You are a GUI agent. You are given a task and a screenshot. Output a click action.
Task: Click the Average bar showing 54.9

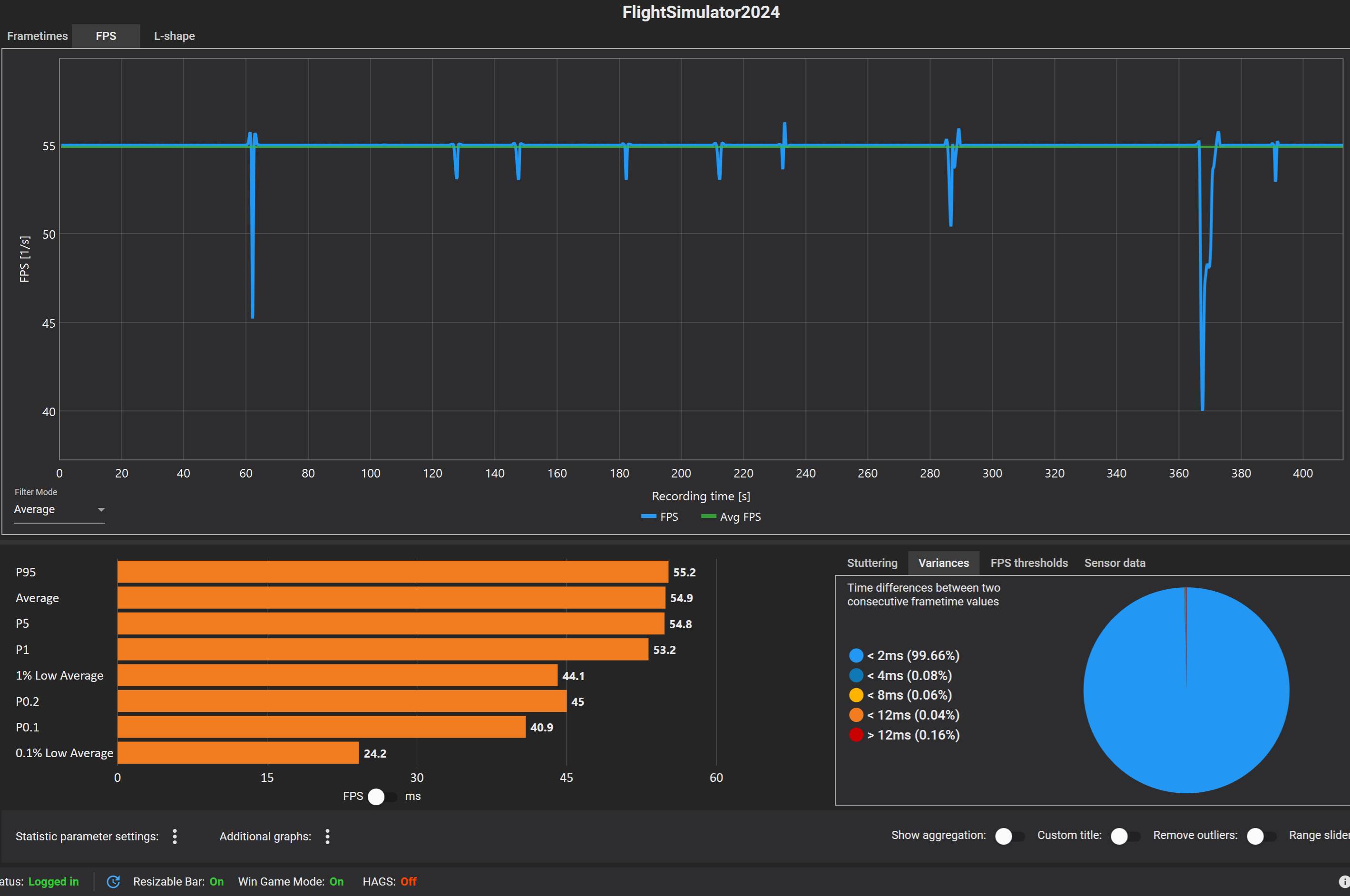pyautogui.click(x=391, y=598)
